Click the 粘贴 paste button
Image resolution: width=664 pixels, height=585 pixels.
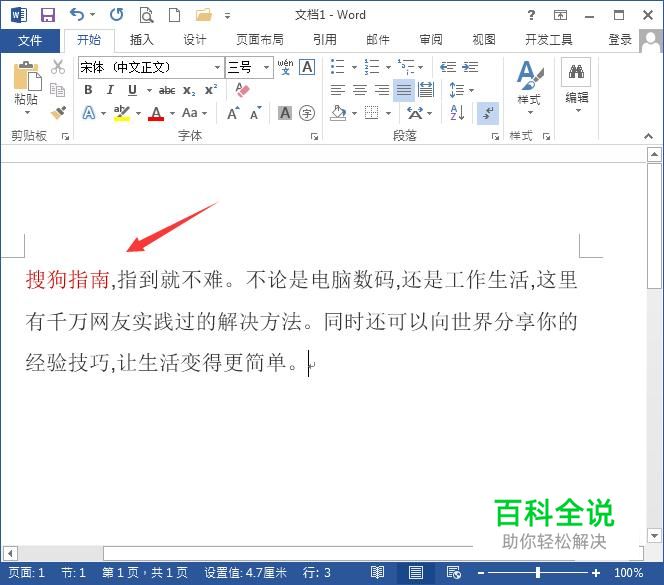coord(26,87)
